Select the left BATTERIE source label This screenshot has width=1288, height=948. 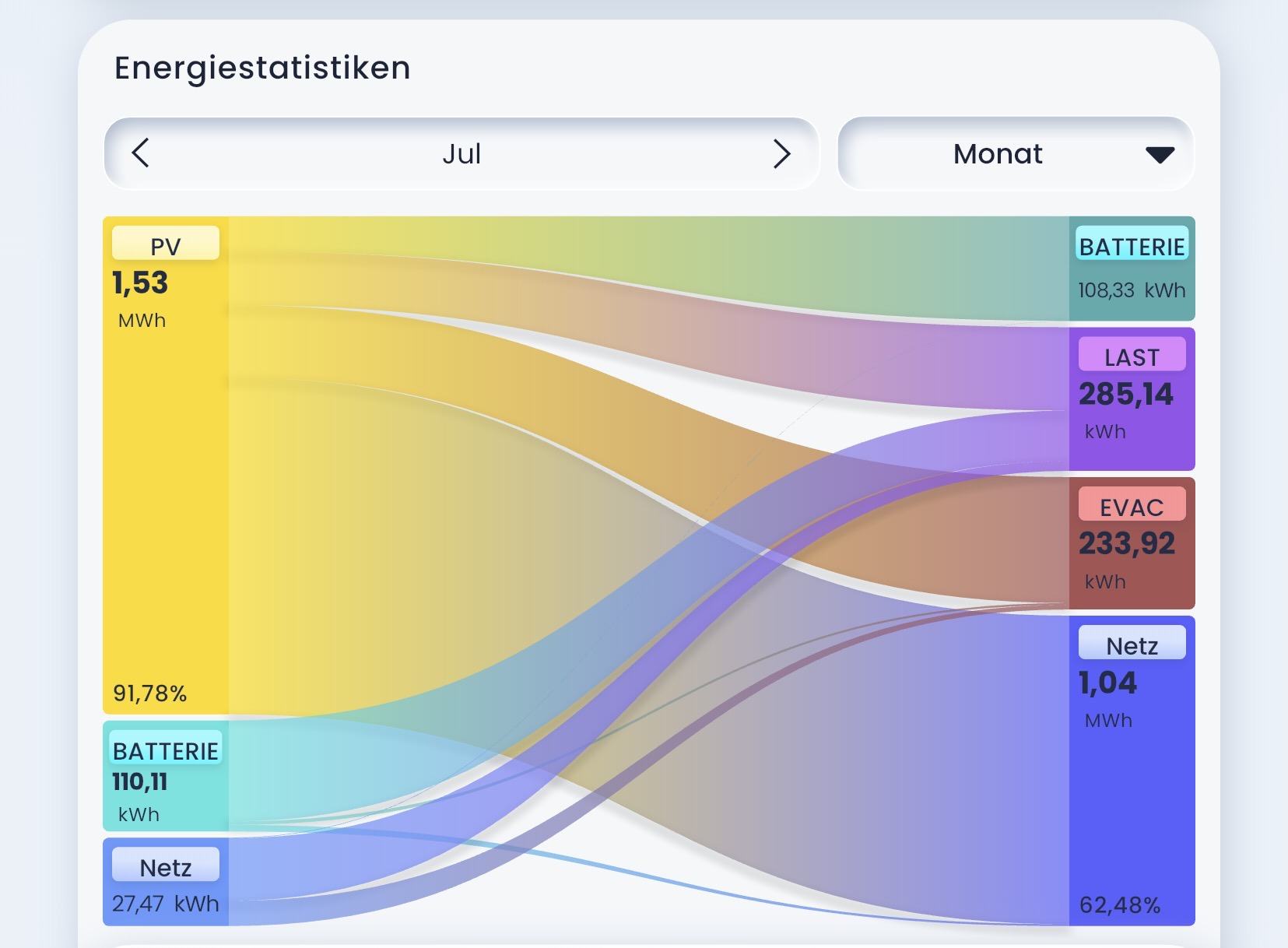(166, 749)
